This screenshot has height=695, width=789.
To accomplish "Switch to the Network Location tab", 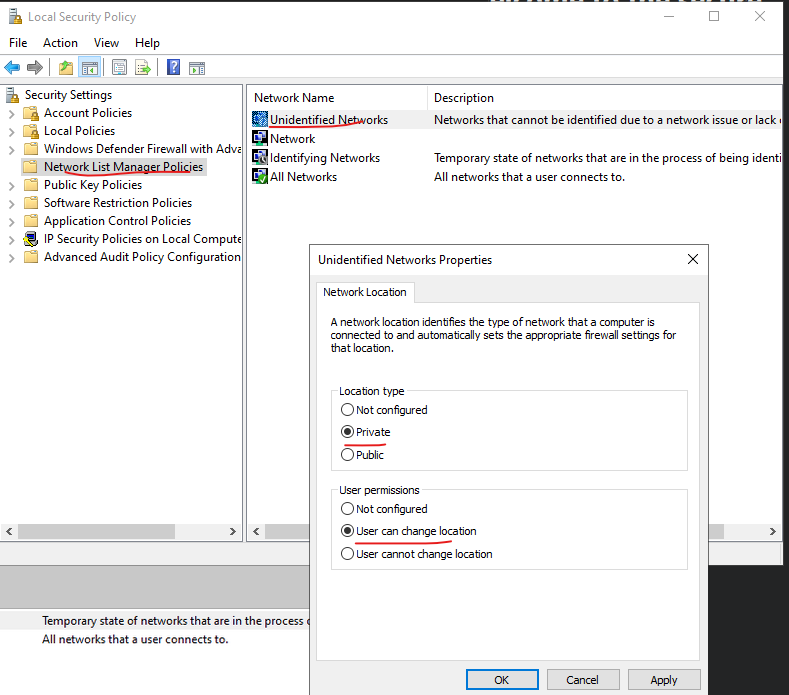I will [x=365, y=292].
